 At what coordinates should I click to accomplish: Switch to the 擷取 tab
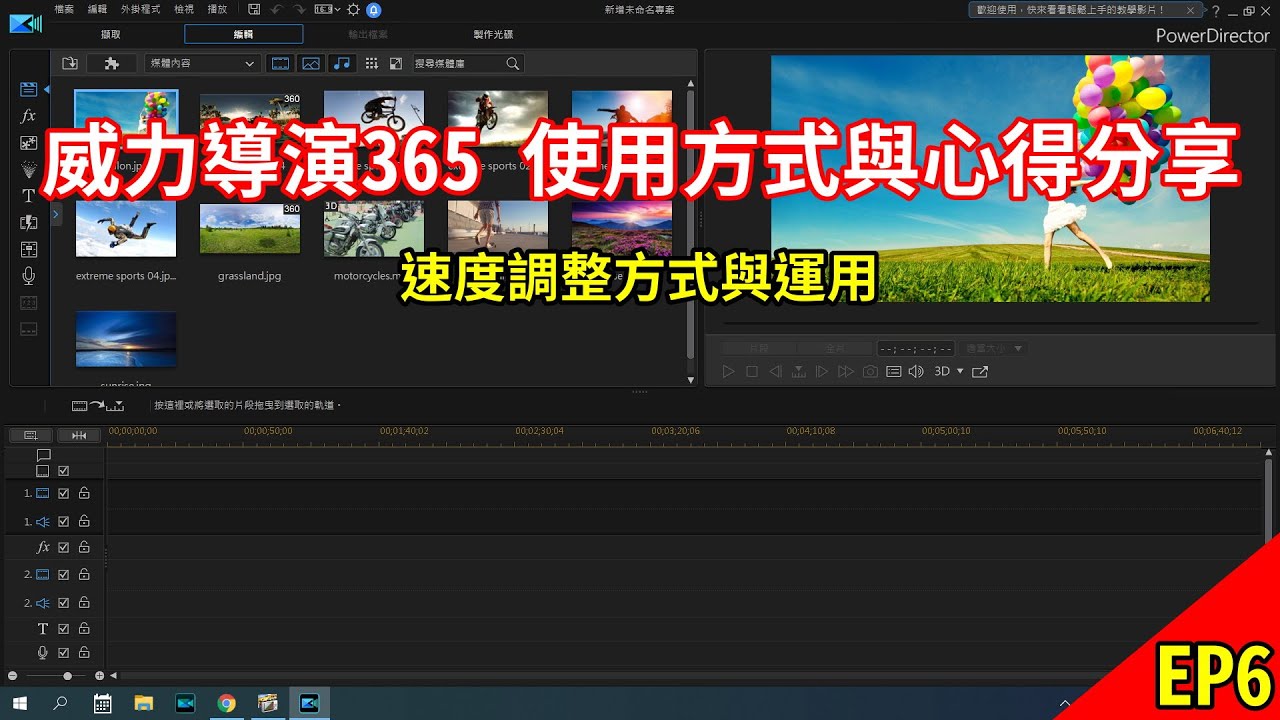tap(111, 34)
